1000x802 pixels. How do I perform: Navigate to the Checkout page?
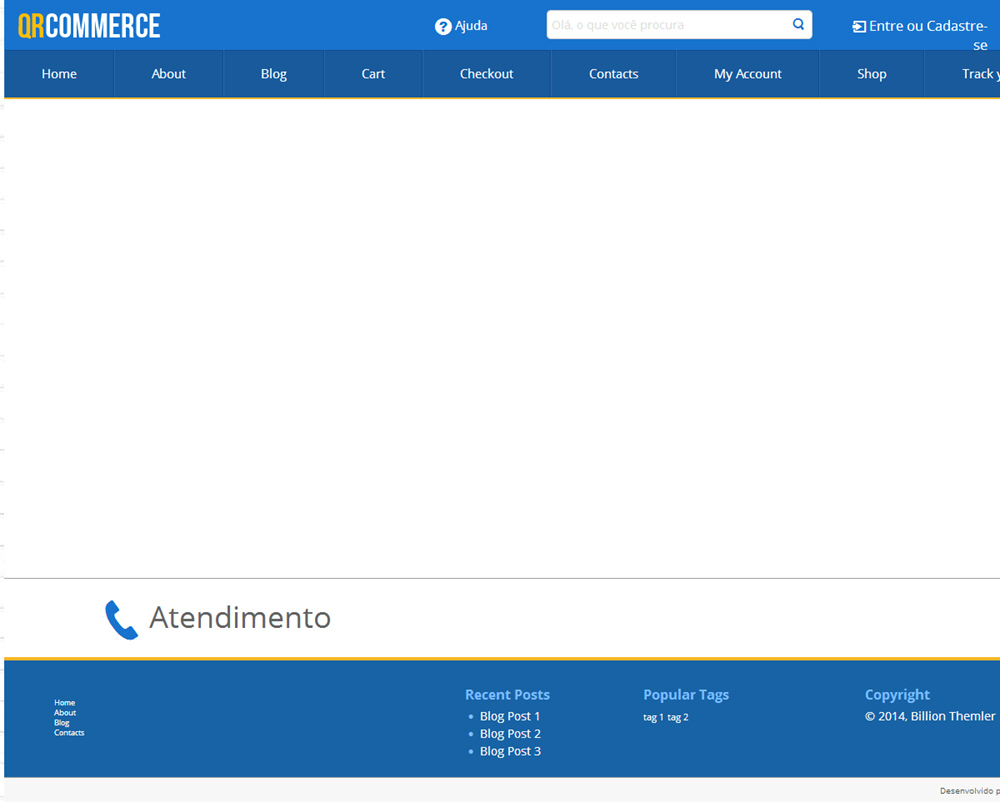point(486,74)
